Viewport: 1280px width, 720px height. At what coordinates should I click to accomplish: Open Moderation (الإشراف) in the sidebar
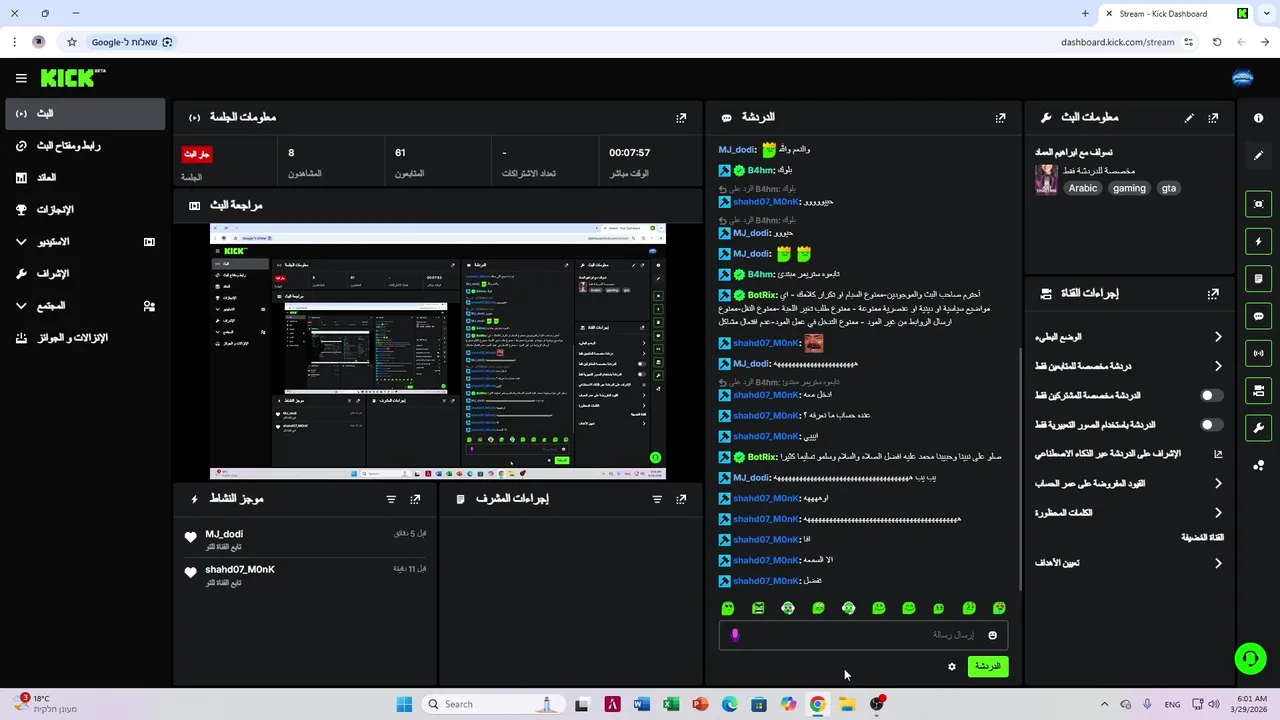coord(85,274)
